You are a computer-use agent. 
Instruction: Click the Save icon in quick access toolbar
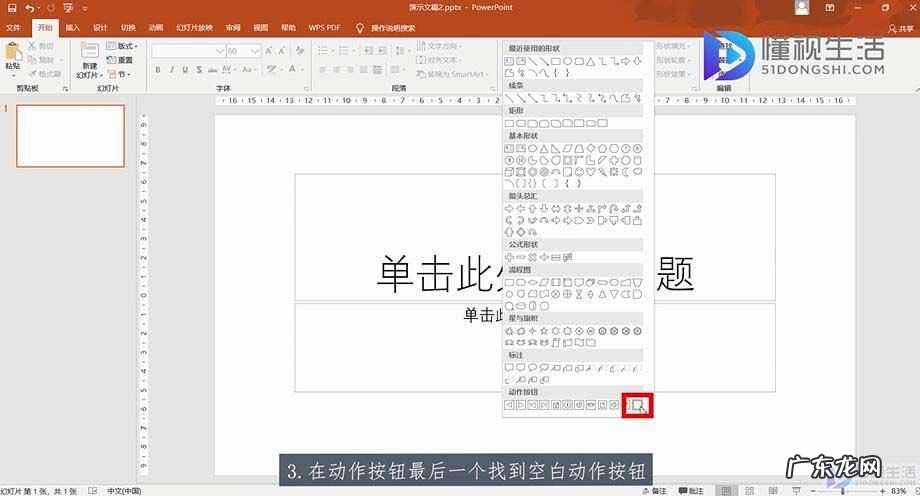[x=12, y=8]
